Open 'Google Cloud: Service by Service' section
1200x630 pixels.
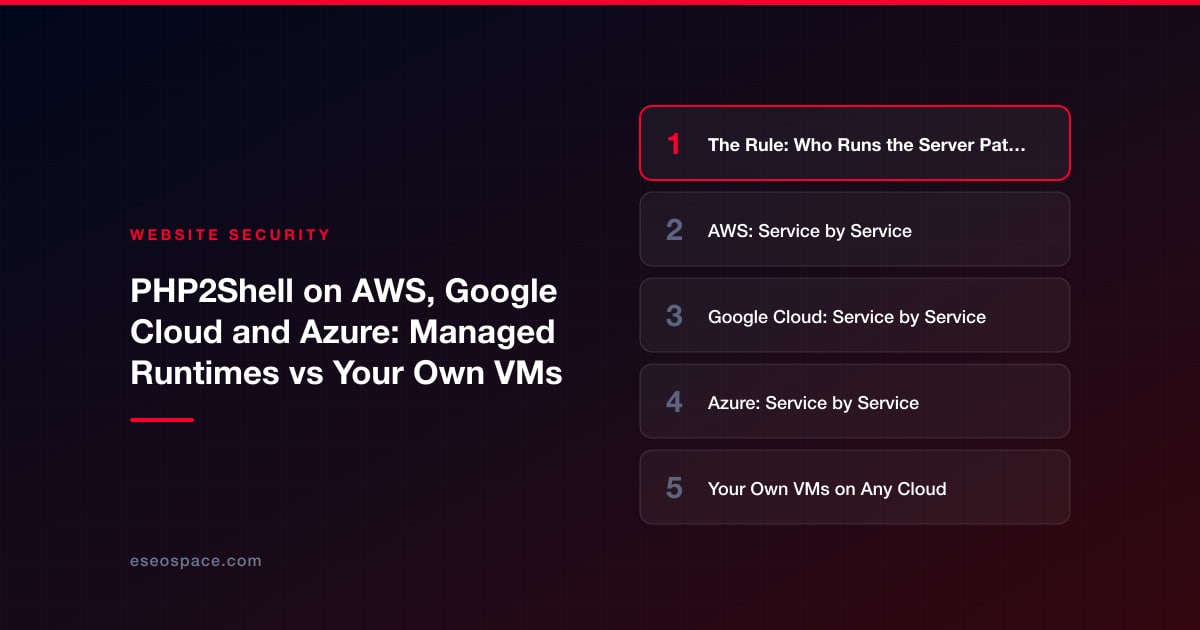click(855, 315)
